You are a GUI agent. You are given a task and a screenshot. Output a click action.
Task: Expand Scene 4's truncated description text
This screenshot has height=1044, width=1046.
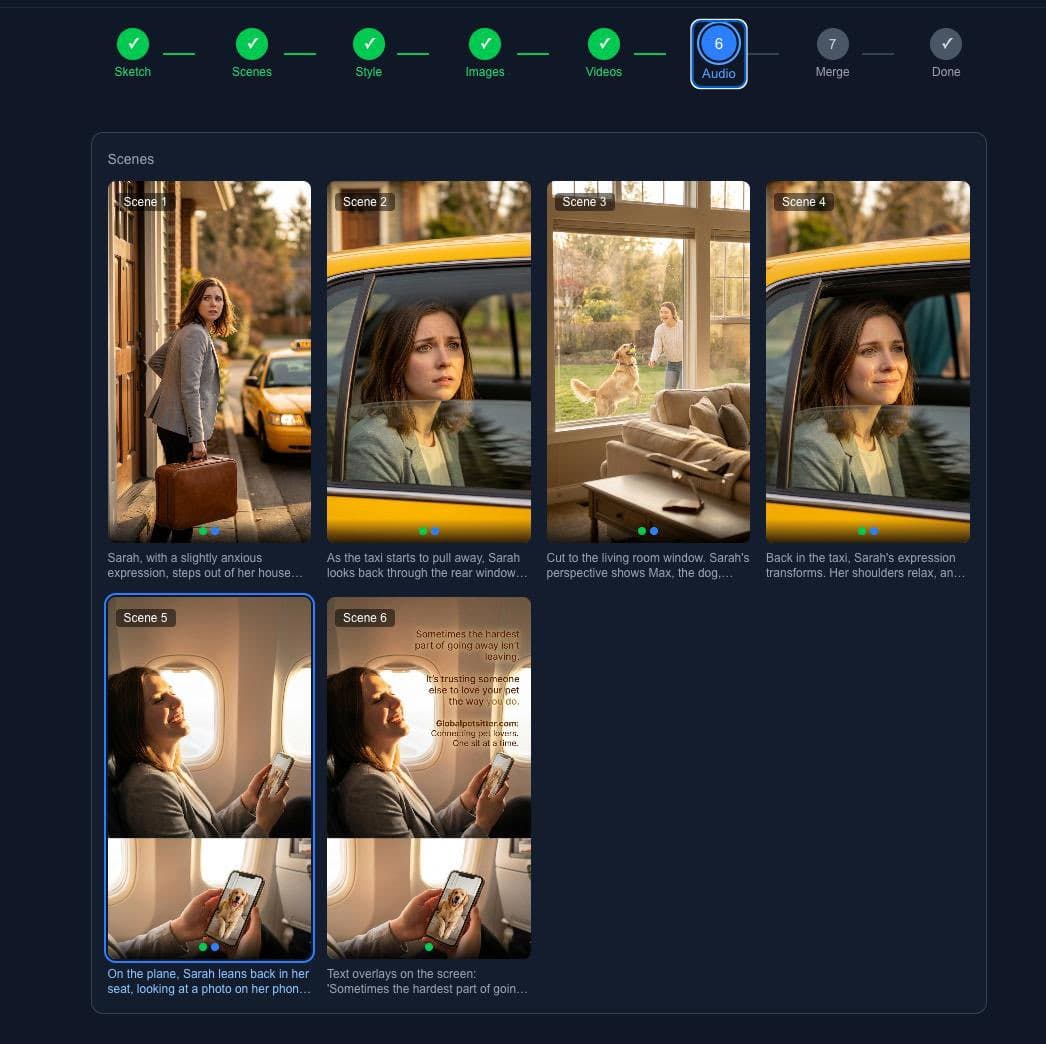pyautogui.click(x=866, y=565)
